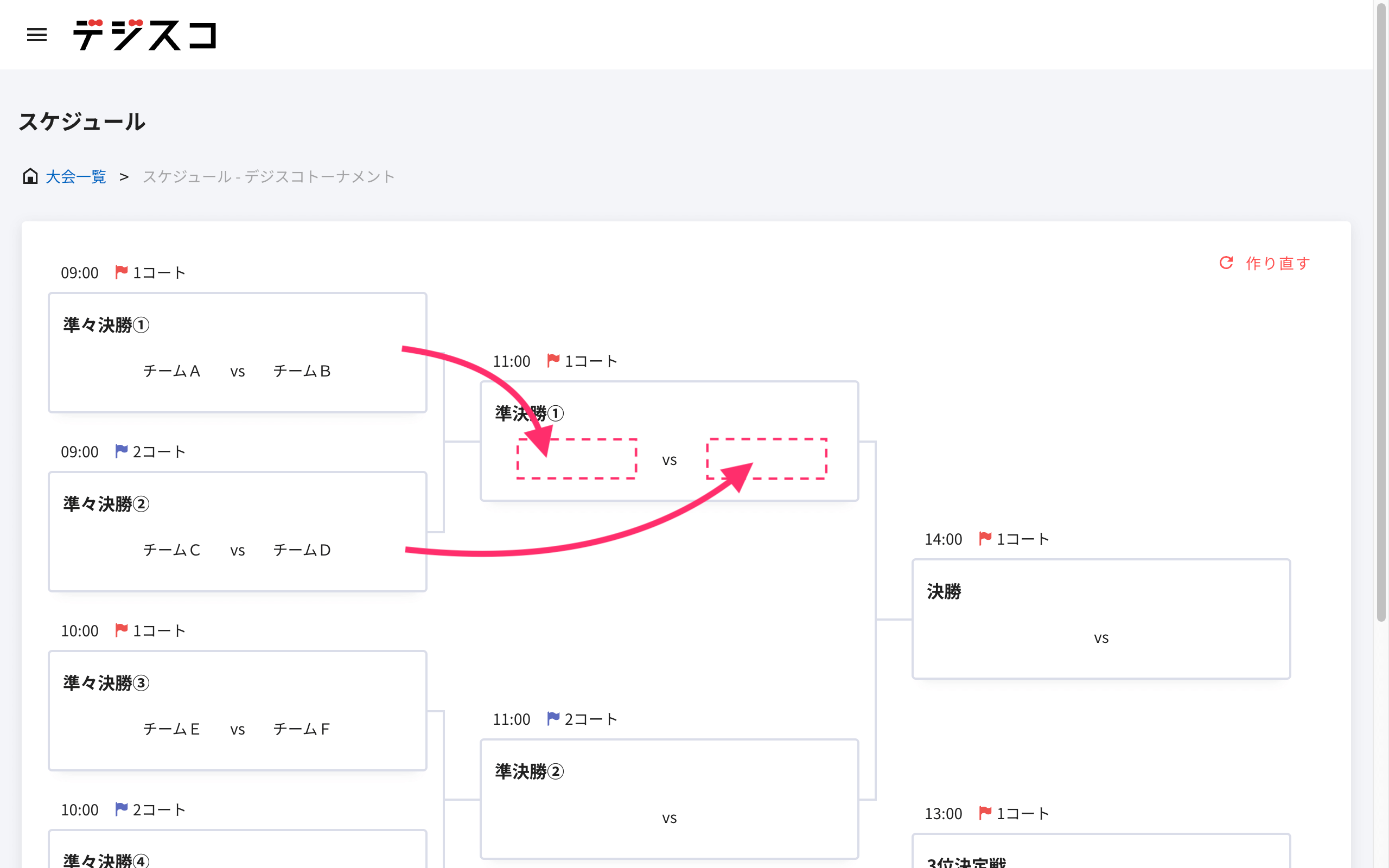The height and width of the screenshot is (868, 1389).
Task: Click the red flag for 準々決勝③ court
Action: 121,630
